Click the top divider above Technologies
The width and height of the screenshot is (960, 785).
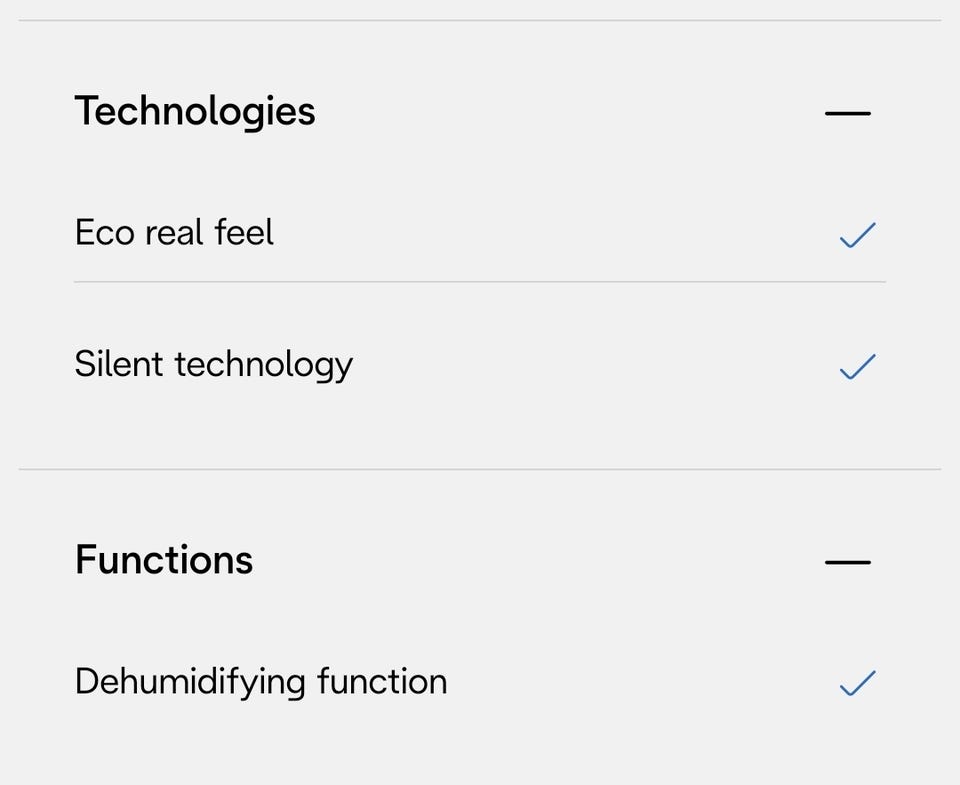coord(480,20)
